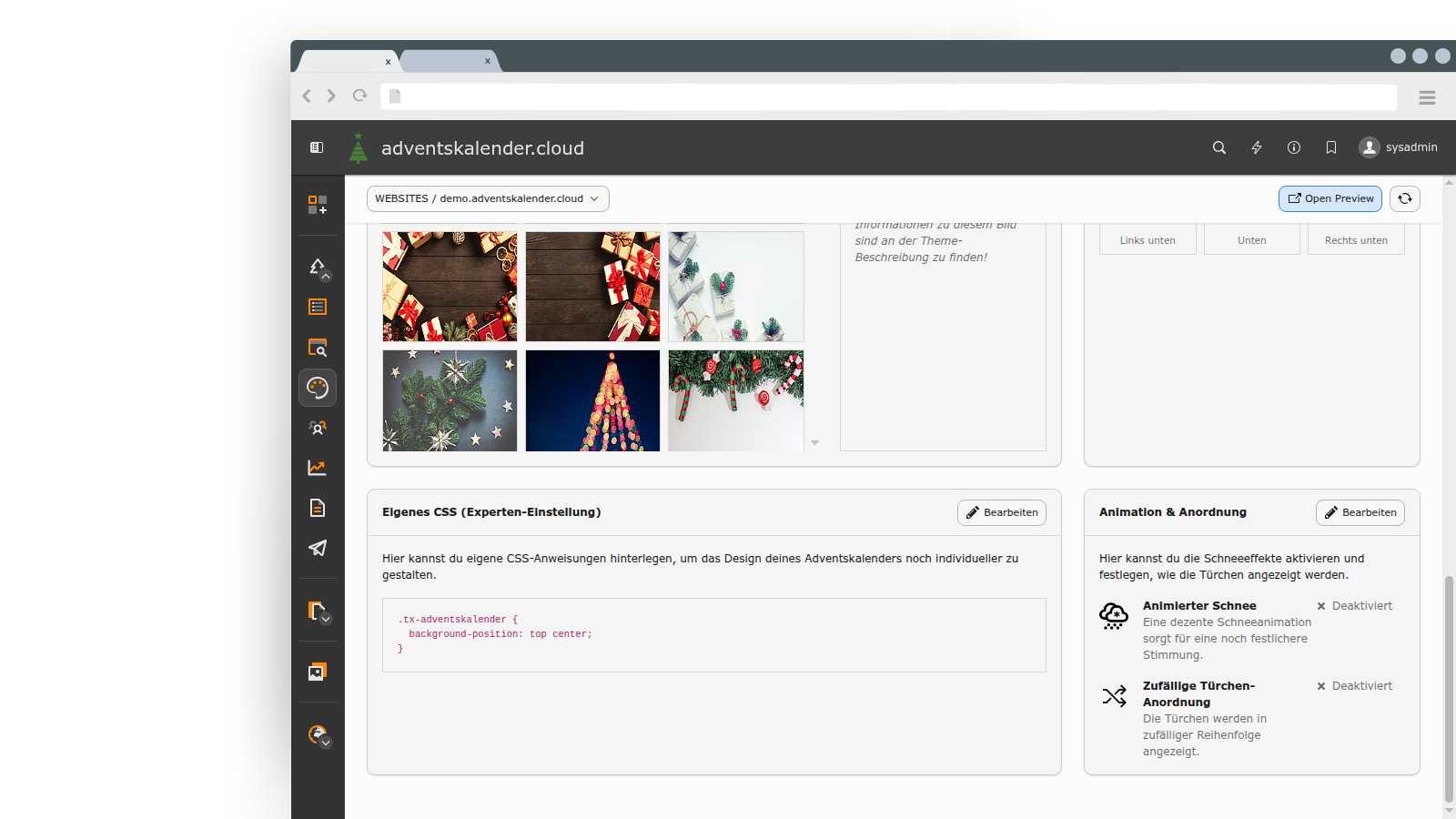Choose the gifts-on-wood frame background thumbnail
The width and height of the screenshot is (1456, 819).
pyautogui.click(x=450, y=287)
